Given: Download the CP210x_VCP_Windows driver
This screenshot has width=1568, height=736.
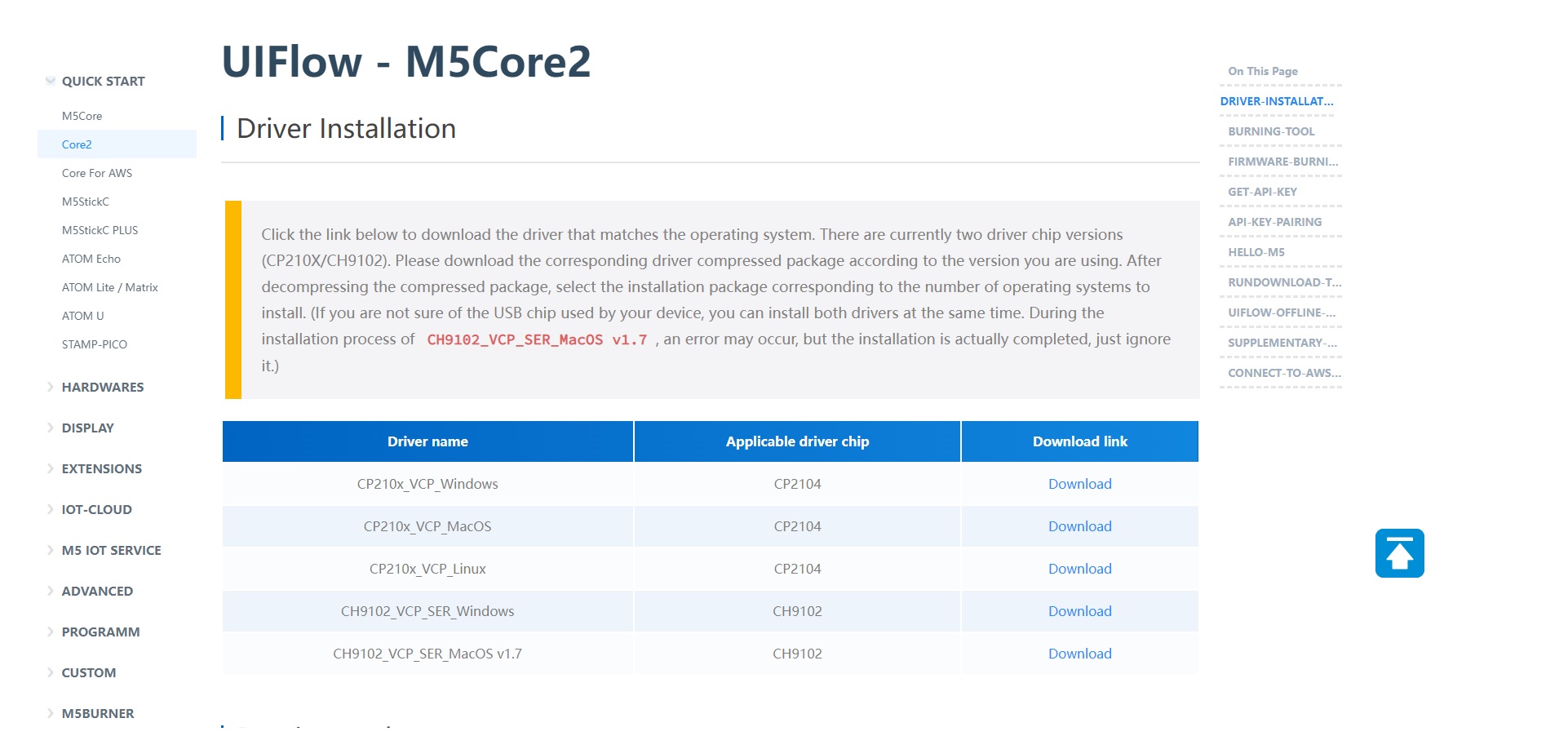Looking at the screenshot, I should [1079, 484].
